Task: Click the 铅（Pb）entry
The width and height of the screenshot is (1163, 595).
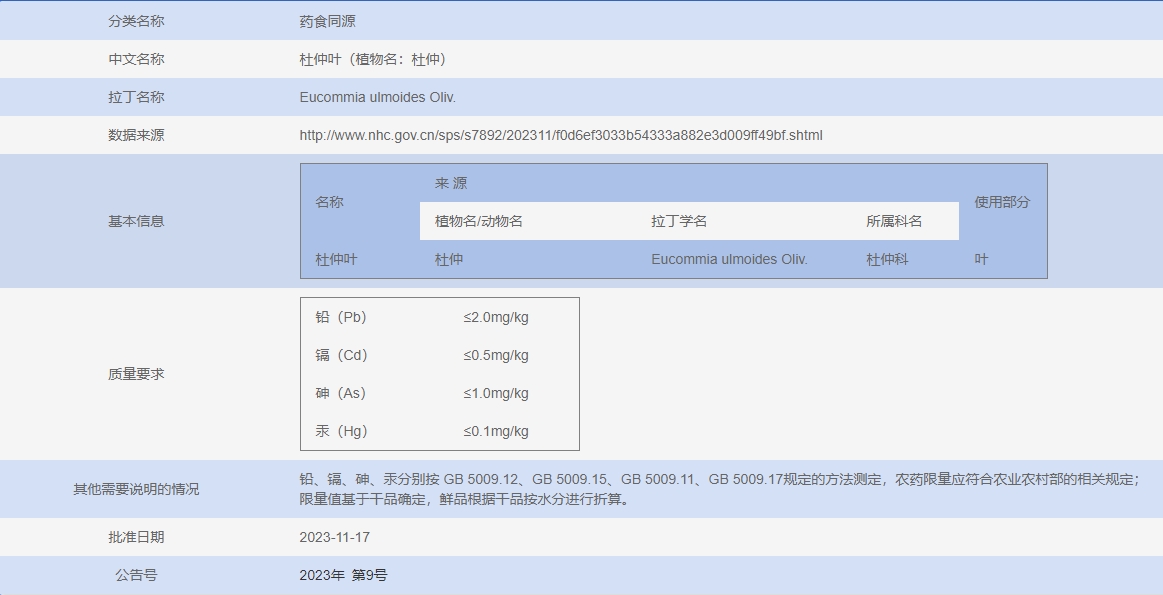Action: click(341, 318)
